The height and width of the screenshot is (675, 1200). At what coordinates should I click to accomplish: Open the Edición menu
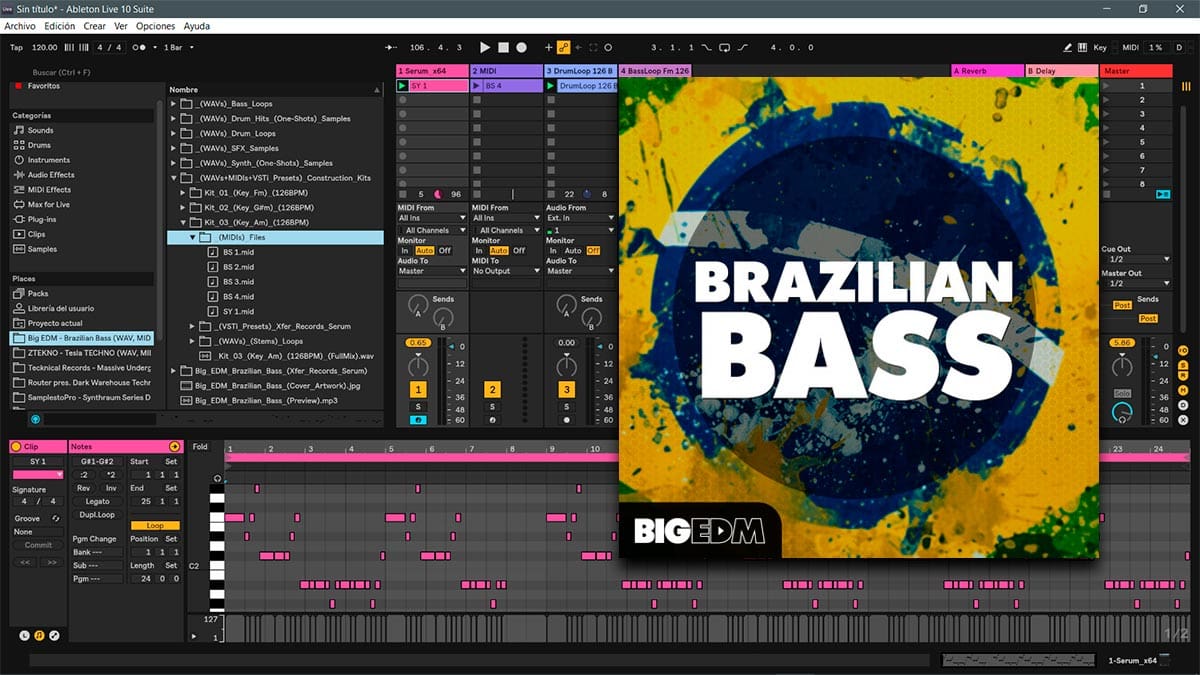pos(60,26)
